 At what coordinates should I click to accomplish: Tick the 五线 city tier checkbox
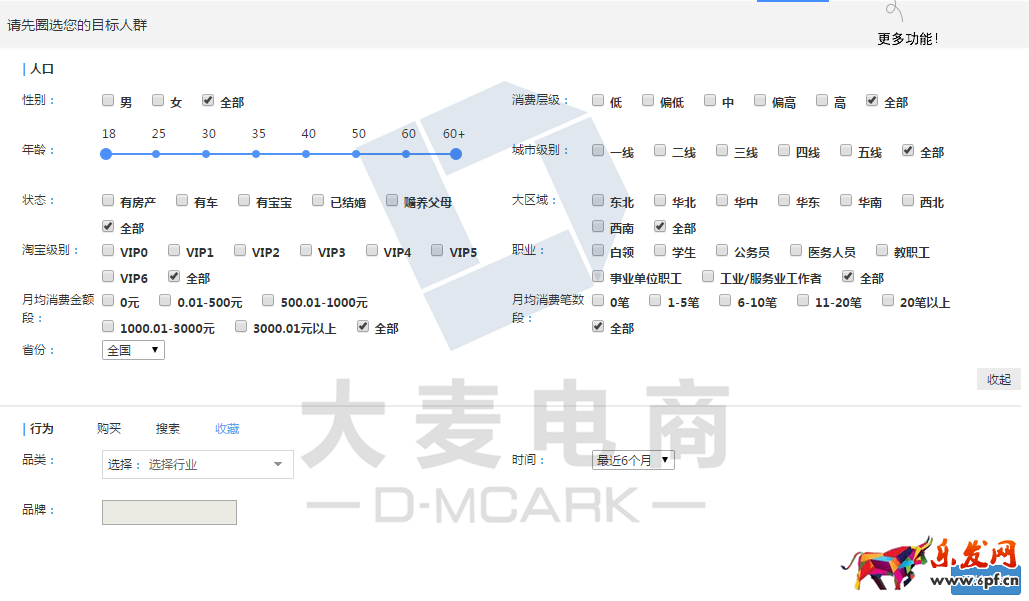(846, 150)
